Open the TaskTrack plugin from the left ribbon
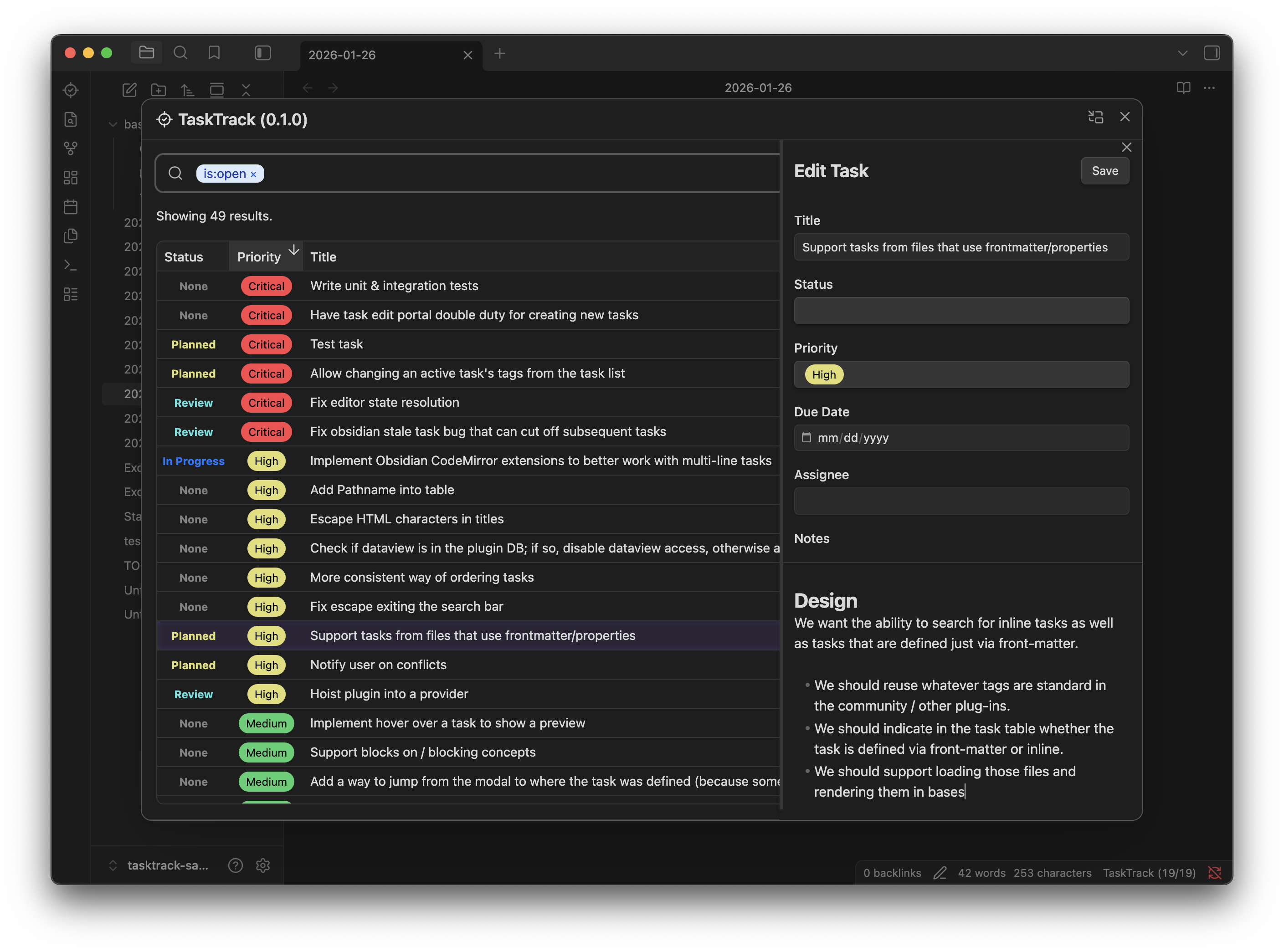This screenshot has height=952, width=1284. (70, 90)
